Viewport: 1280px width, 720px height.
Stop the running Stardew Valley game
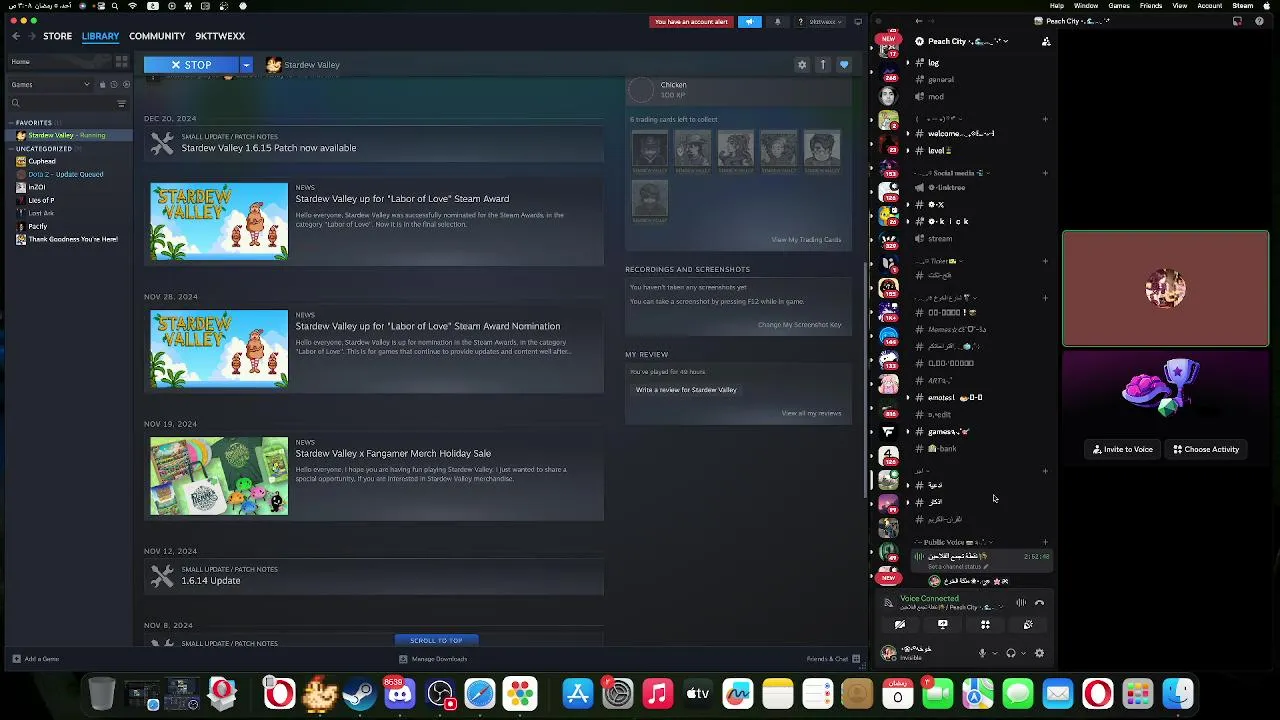click(192, 65)
